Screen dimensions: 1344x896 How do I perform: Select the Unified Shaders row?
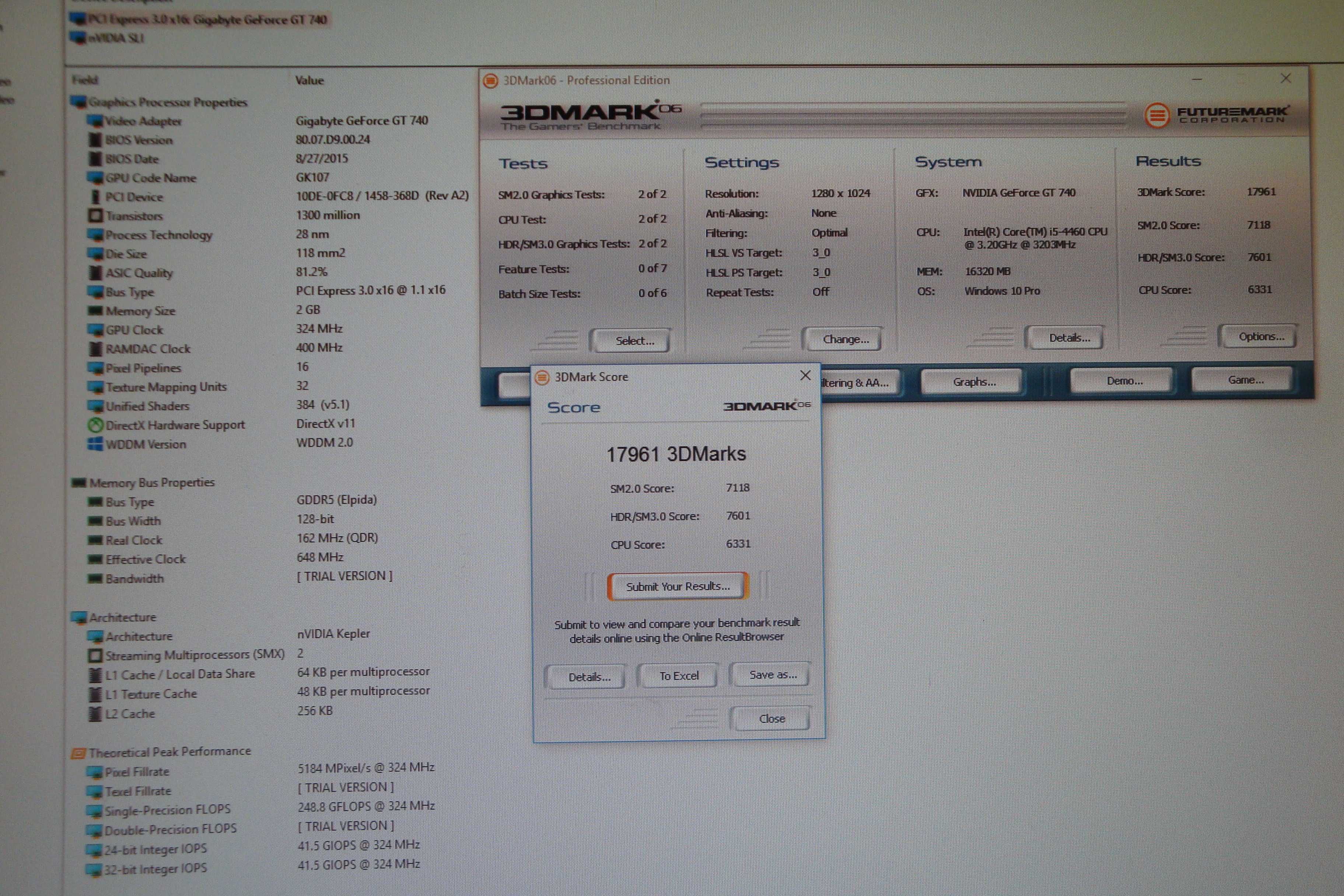pos(218,406)
